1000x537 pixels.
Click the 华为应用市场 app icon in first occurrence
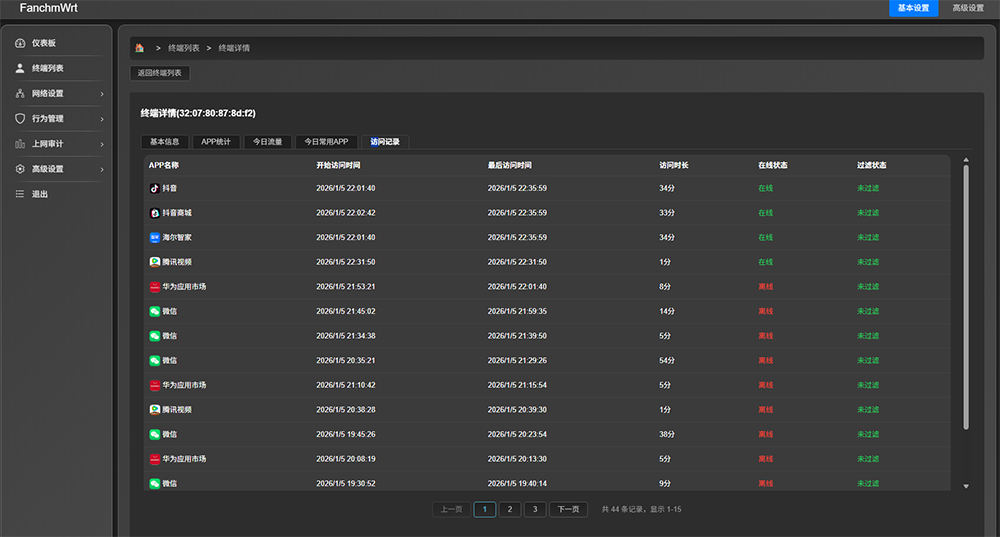(155, 287)
